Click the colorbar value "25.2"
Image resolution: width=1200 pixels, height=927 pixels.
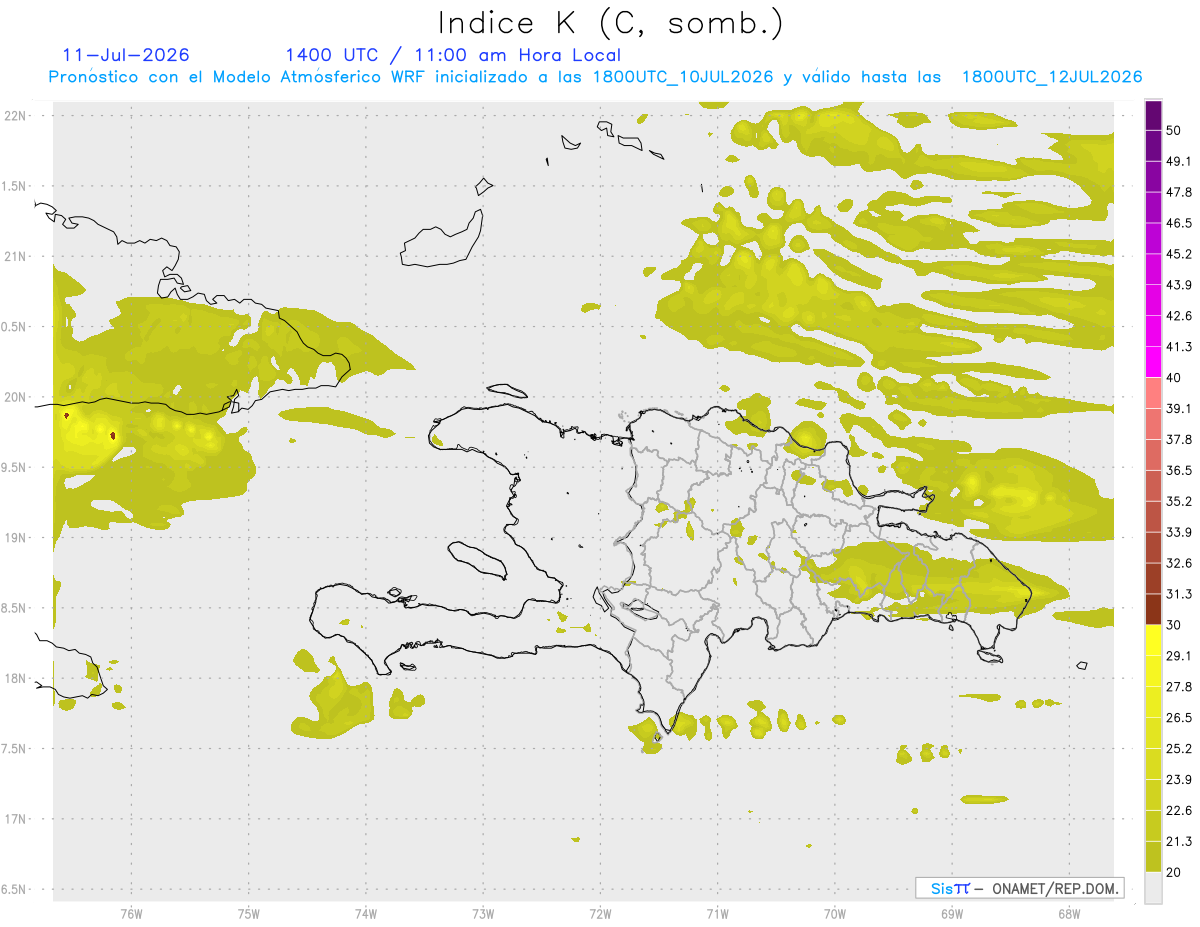click(1180, 749)
